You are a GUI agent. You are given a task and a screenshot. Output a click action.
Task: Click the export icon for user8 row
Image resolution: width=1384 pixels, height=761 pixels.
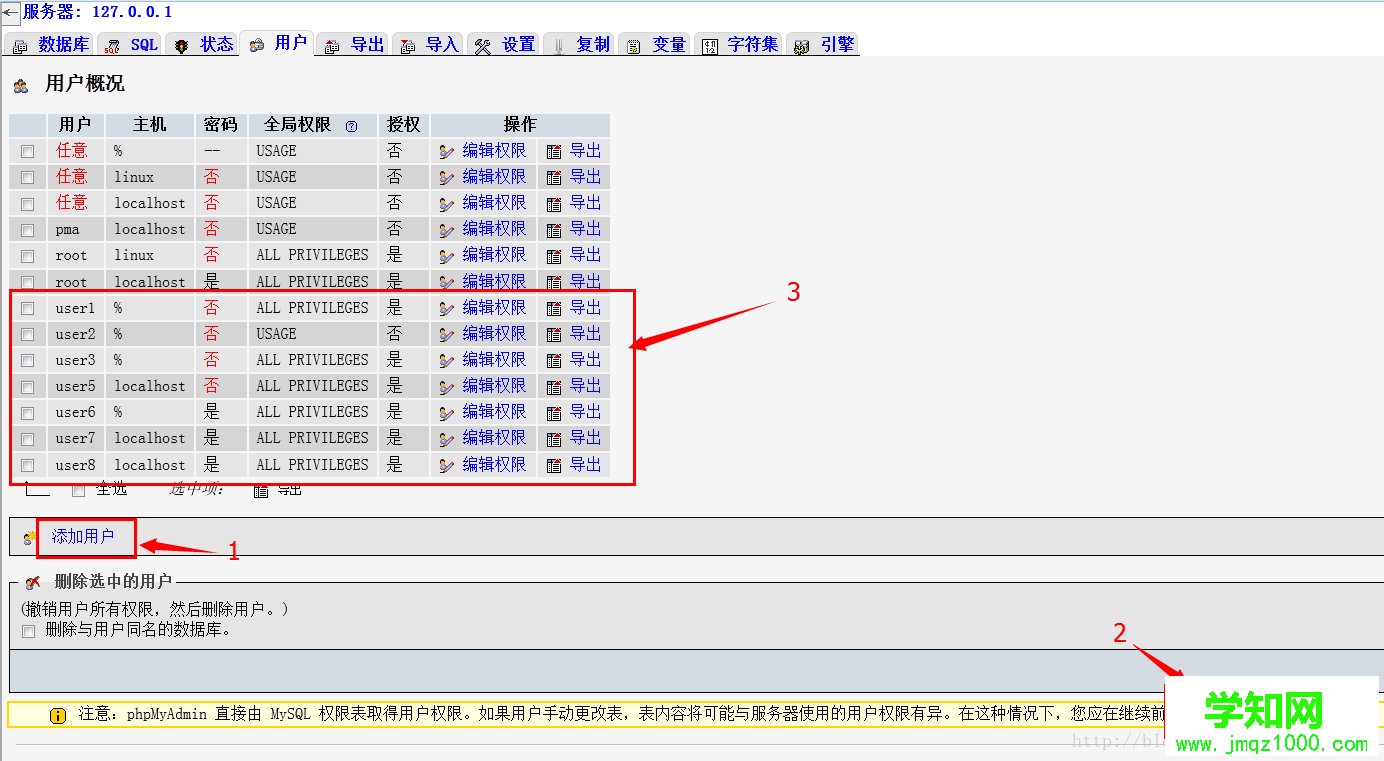pos(554,465)
